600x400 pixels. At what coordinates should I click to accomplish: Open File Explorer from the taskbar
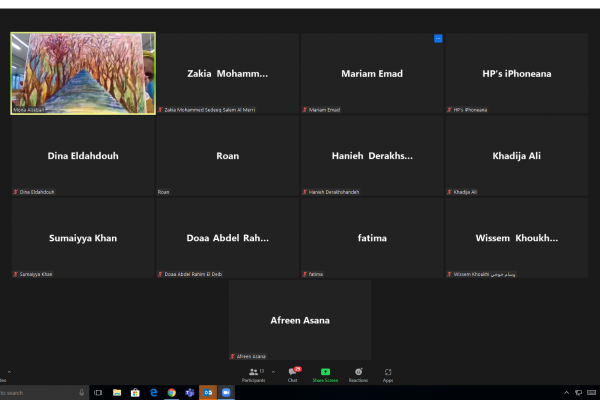coord(117,393)
